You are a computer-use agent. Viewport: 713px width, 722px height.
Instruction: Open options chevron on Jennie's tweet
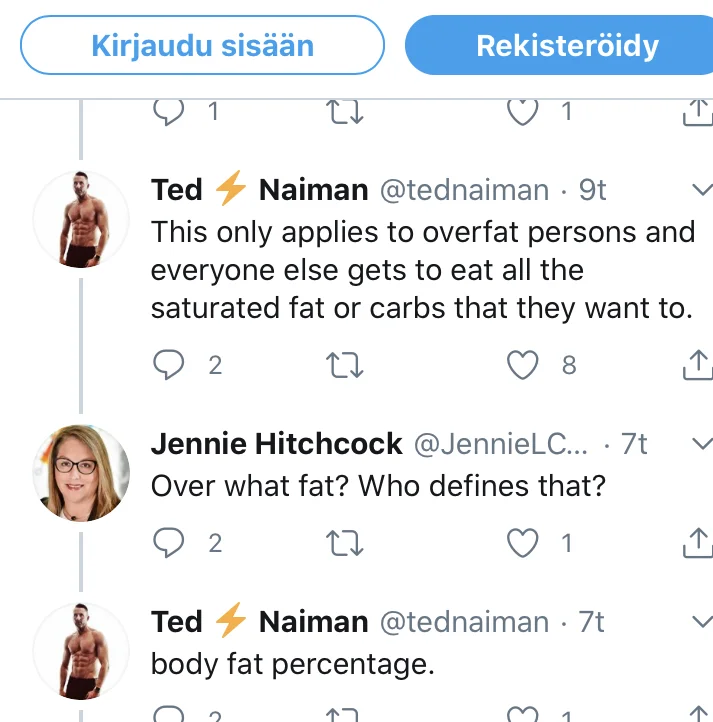coord(702,443)
